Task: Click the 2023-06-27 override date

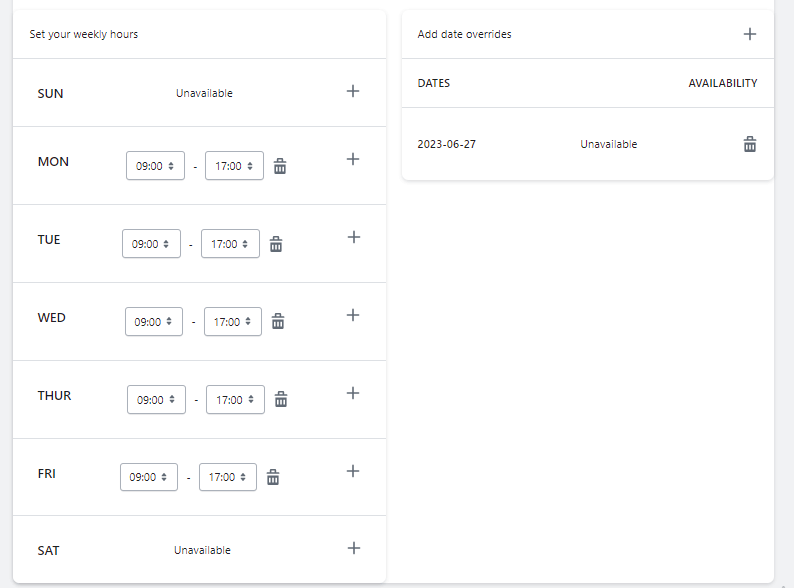Action: pyautogui.click(x=447, y=144)
